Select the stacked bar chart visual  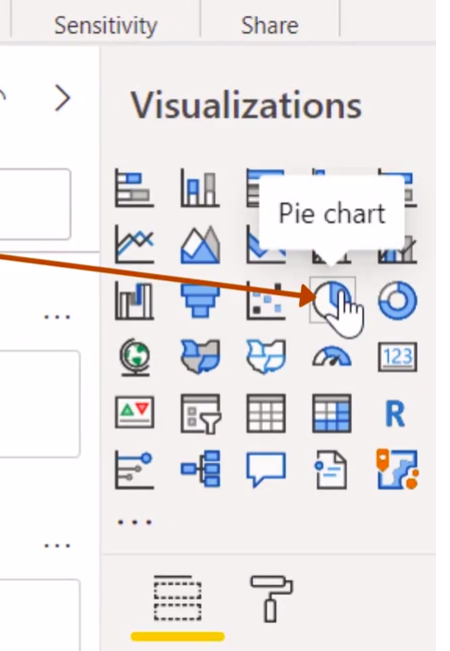click(x=134, y=188)
